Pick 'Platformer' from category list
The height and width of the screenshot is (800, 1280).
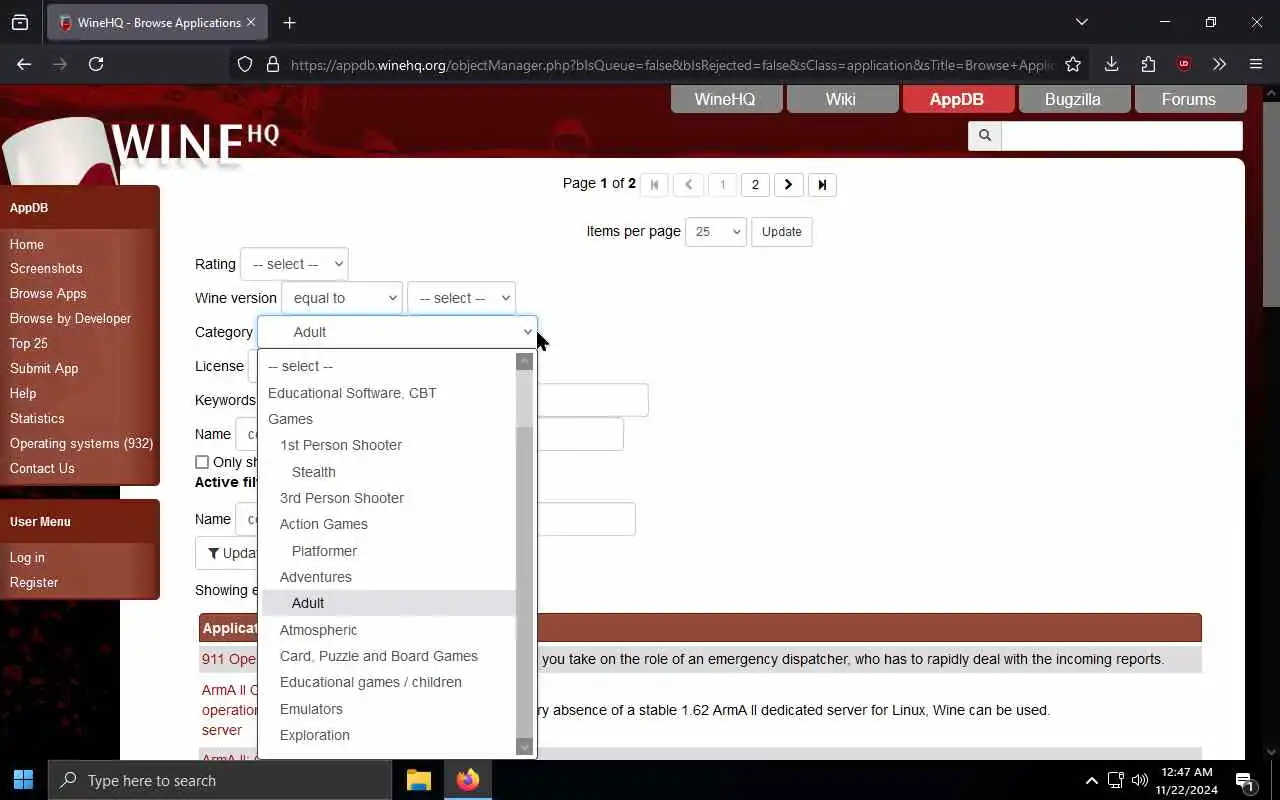pos(388,551)
